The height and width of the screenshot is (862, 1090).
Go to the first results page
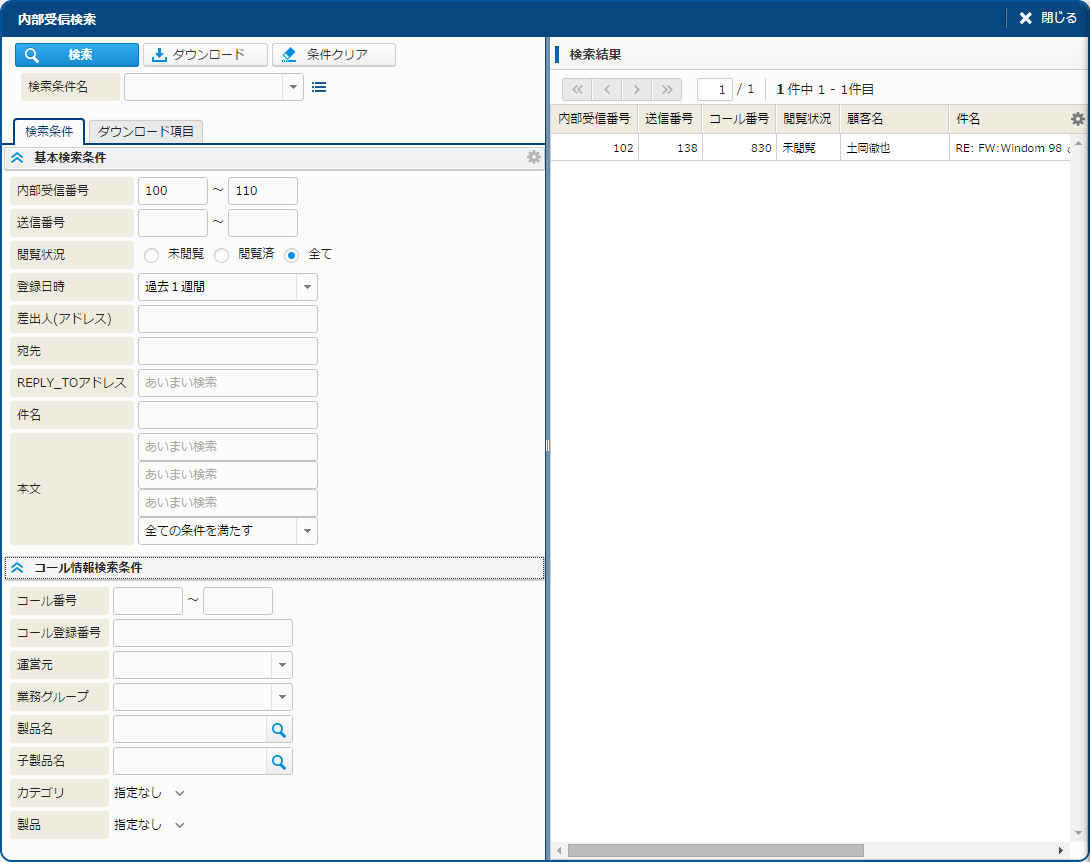577,89
